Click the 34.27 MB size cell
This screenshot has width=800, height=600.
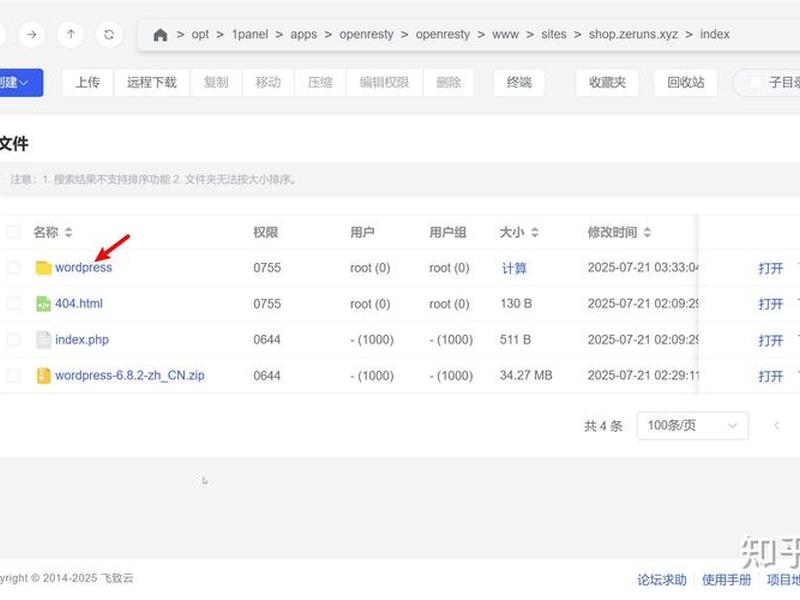click(x=526, y=376)
